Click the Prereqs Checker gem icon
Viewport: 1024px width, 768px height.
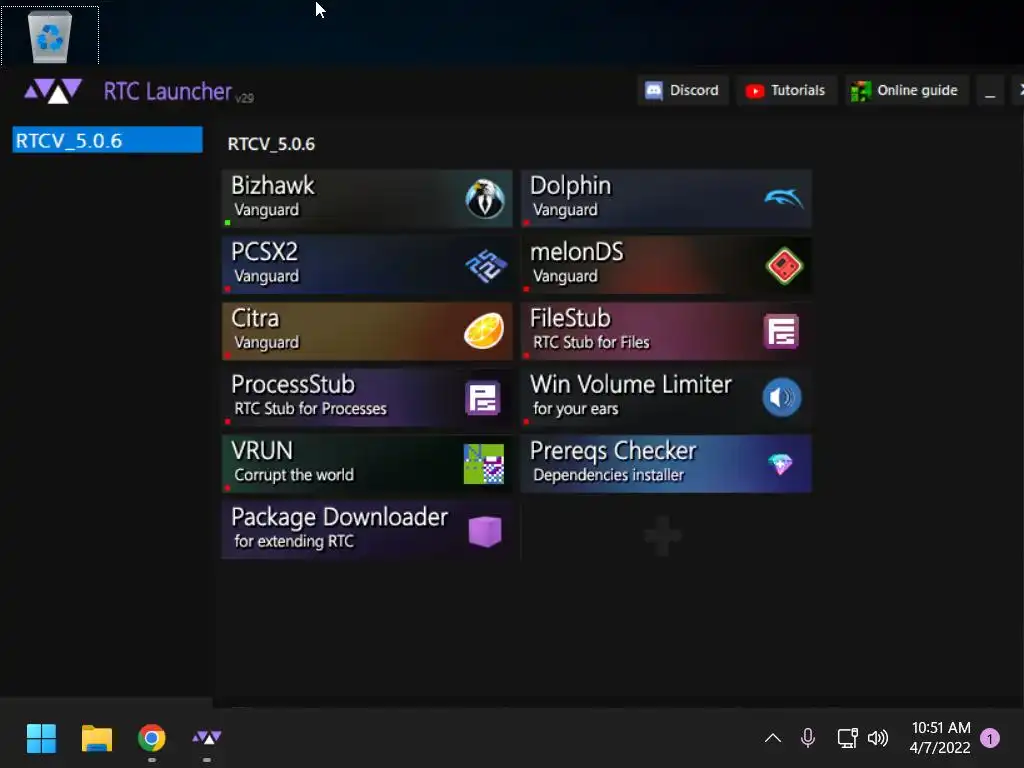780,464
